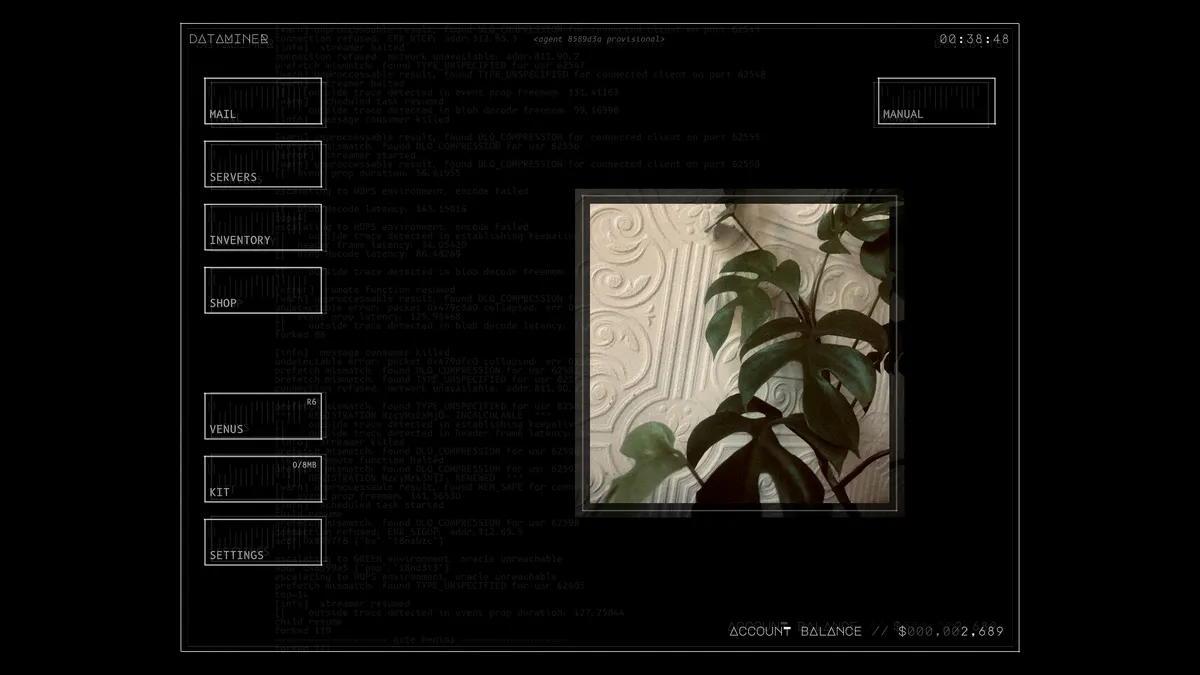This screenshot has height=675, width=1200.
Task: Click the R6 badge on VENUS
Action: pyautogui.click(x=311, y=402)
